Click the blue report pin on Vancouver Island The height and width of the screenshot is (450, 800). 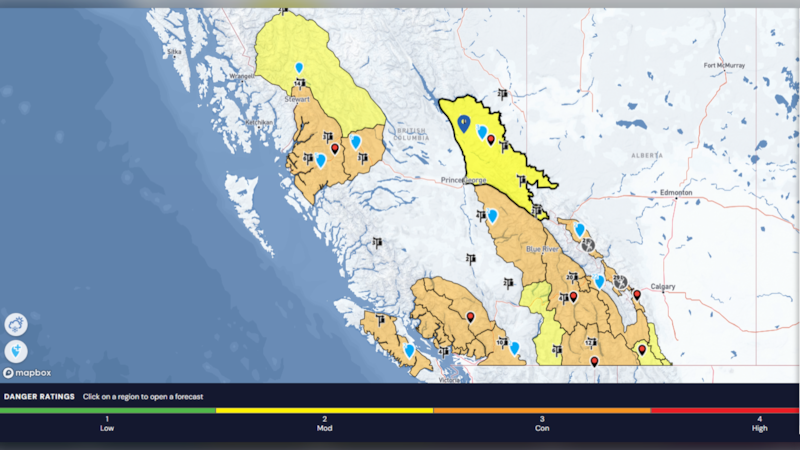click(409, 350)
